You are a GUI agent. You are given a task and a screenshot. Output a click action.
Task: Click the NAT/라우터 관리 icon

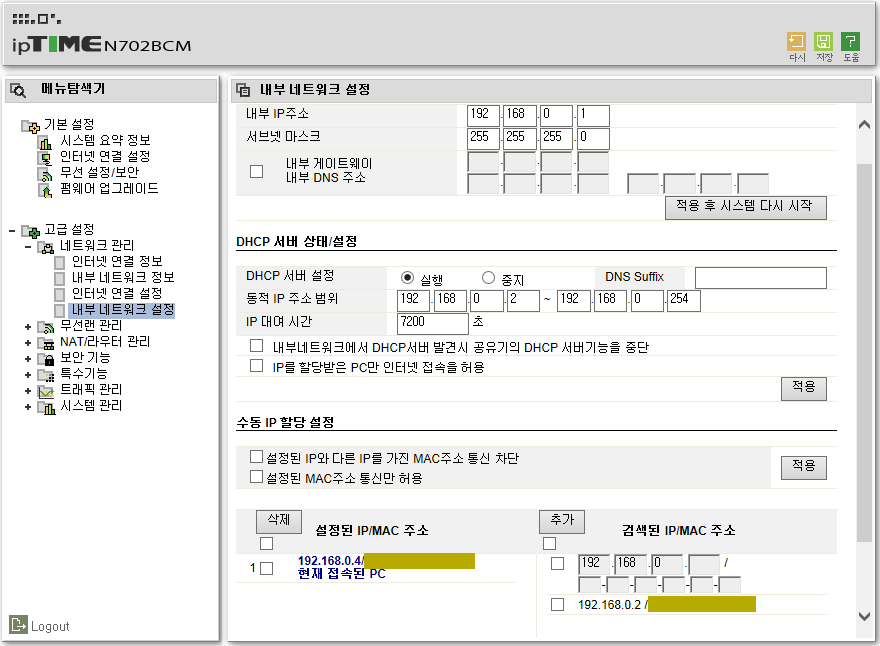pyautogui.click(x=46, y=343)
